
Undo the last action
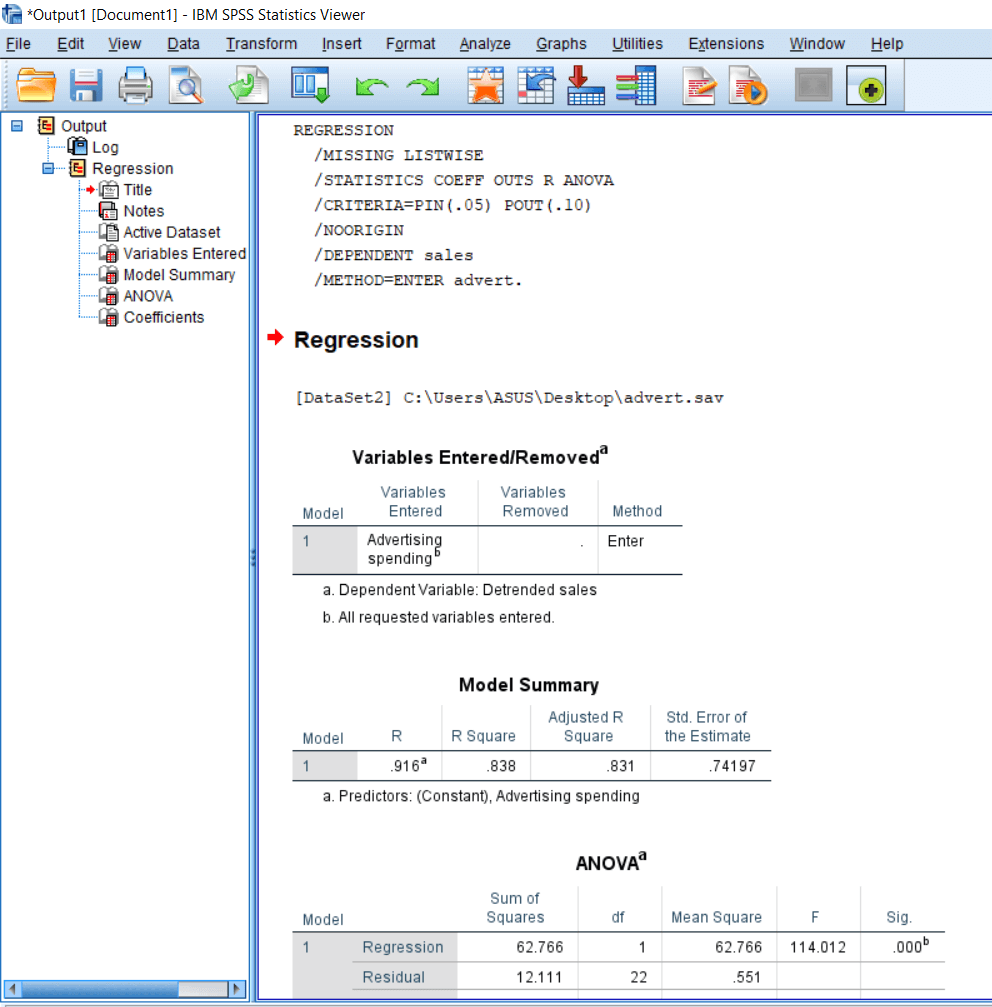(372, 85)
